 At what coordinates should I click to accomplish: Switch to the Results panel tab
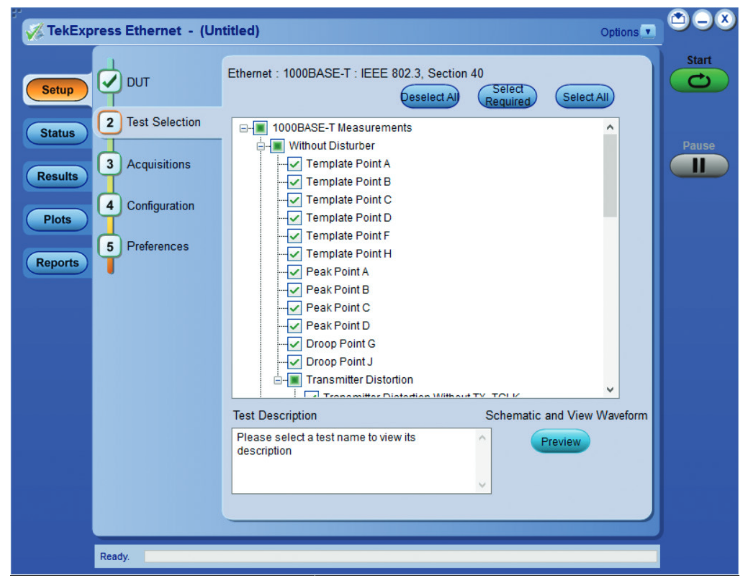(x=57, y=177)
